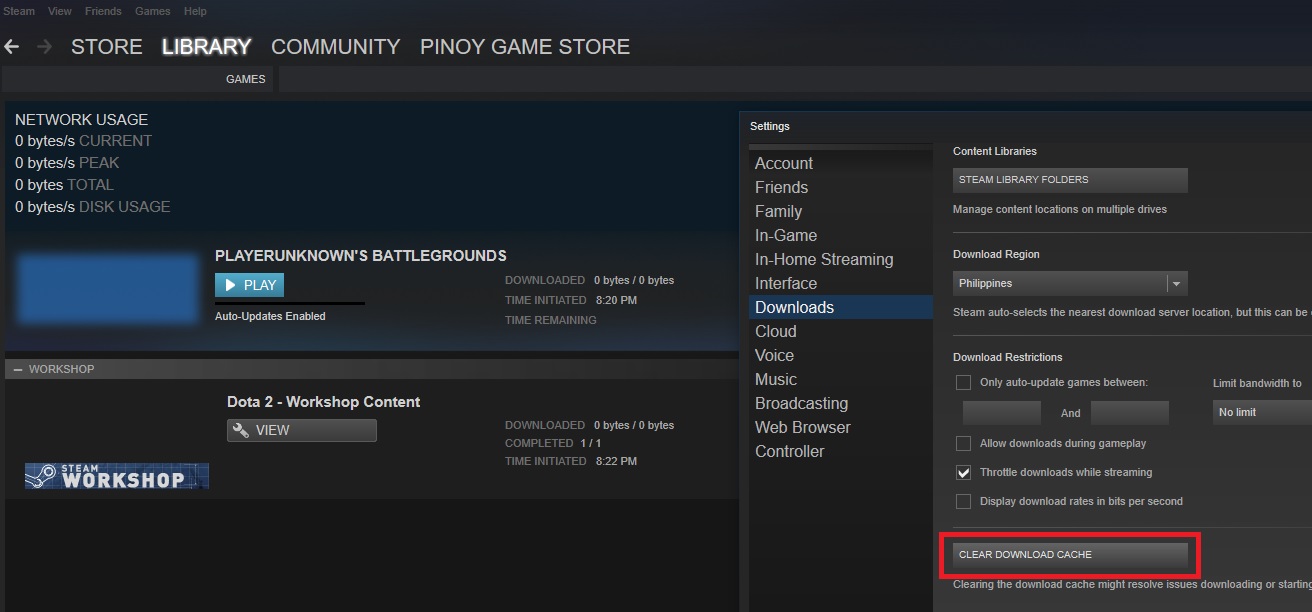Click the auto-update start time field
This screenshot has width=1312, height=612.
(1002, 412)
